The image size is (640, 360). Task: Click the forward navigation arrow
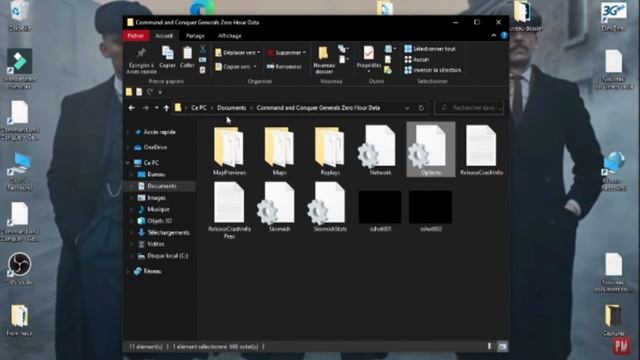[145, 108]
